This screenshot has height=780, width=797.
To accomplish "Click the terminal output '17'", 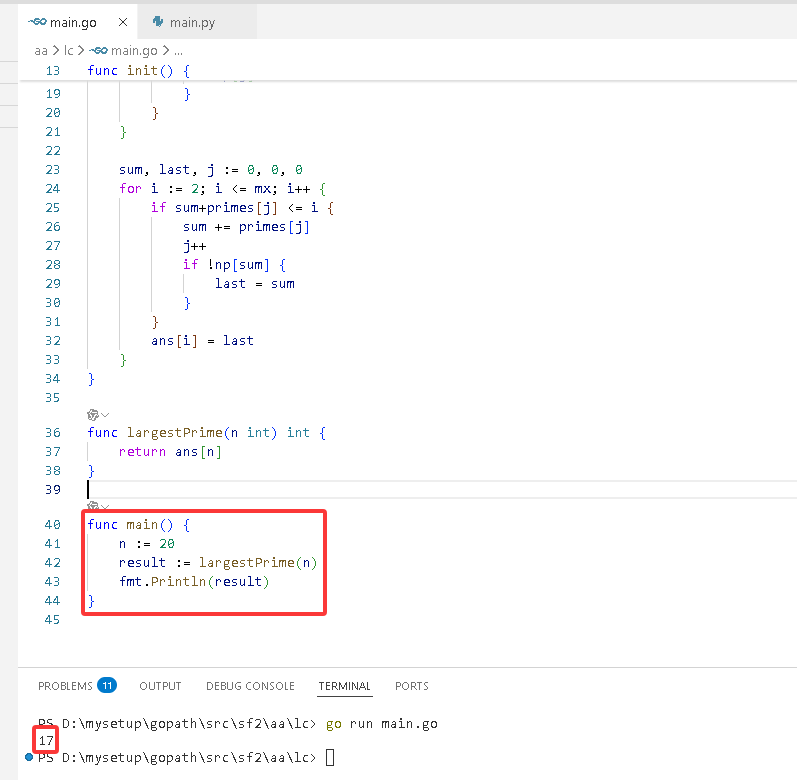I will pyautogui.click(x=46, y=741).
